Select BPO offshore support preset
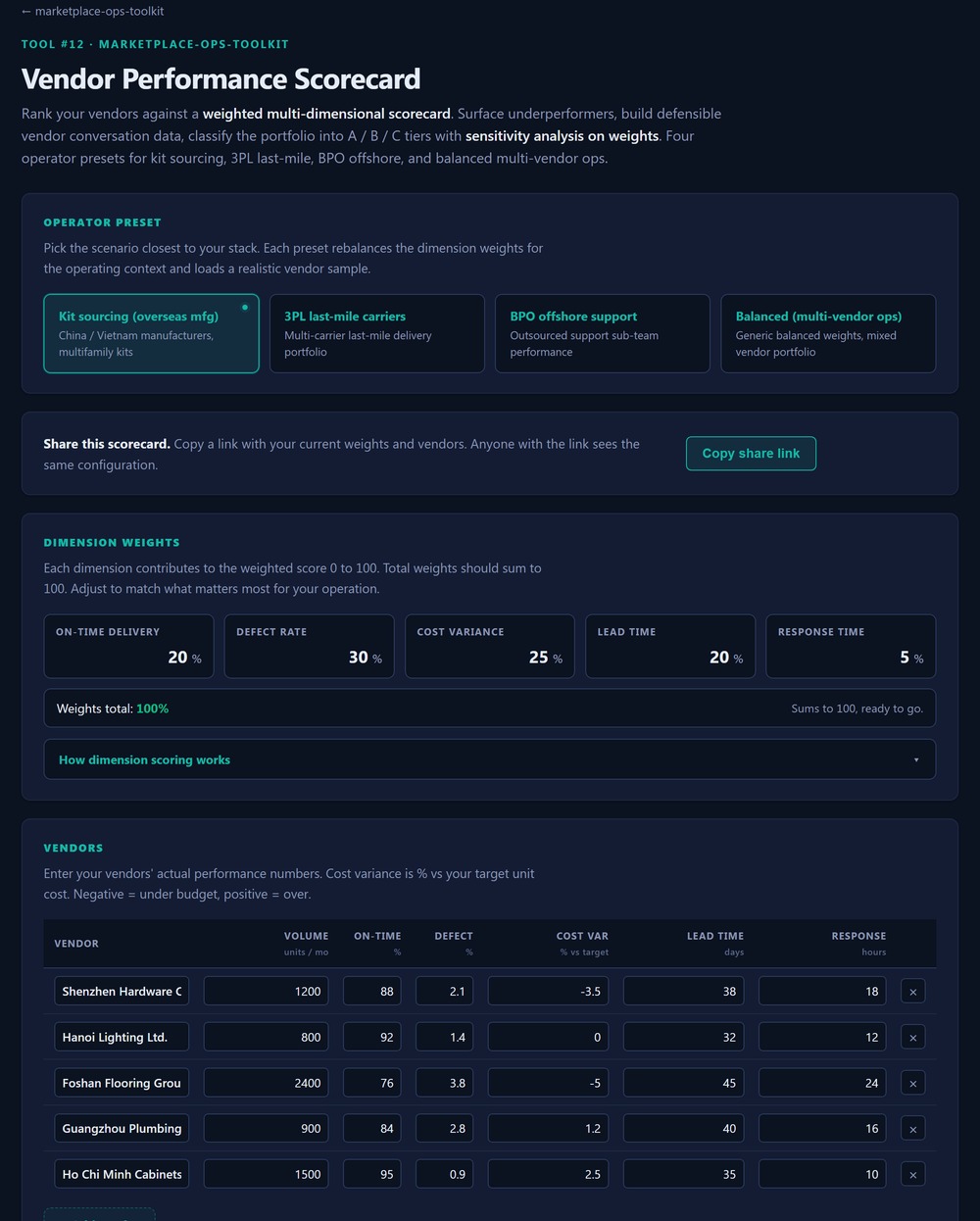The image size is (980, 1221). tap(603, 333)
